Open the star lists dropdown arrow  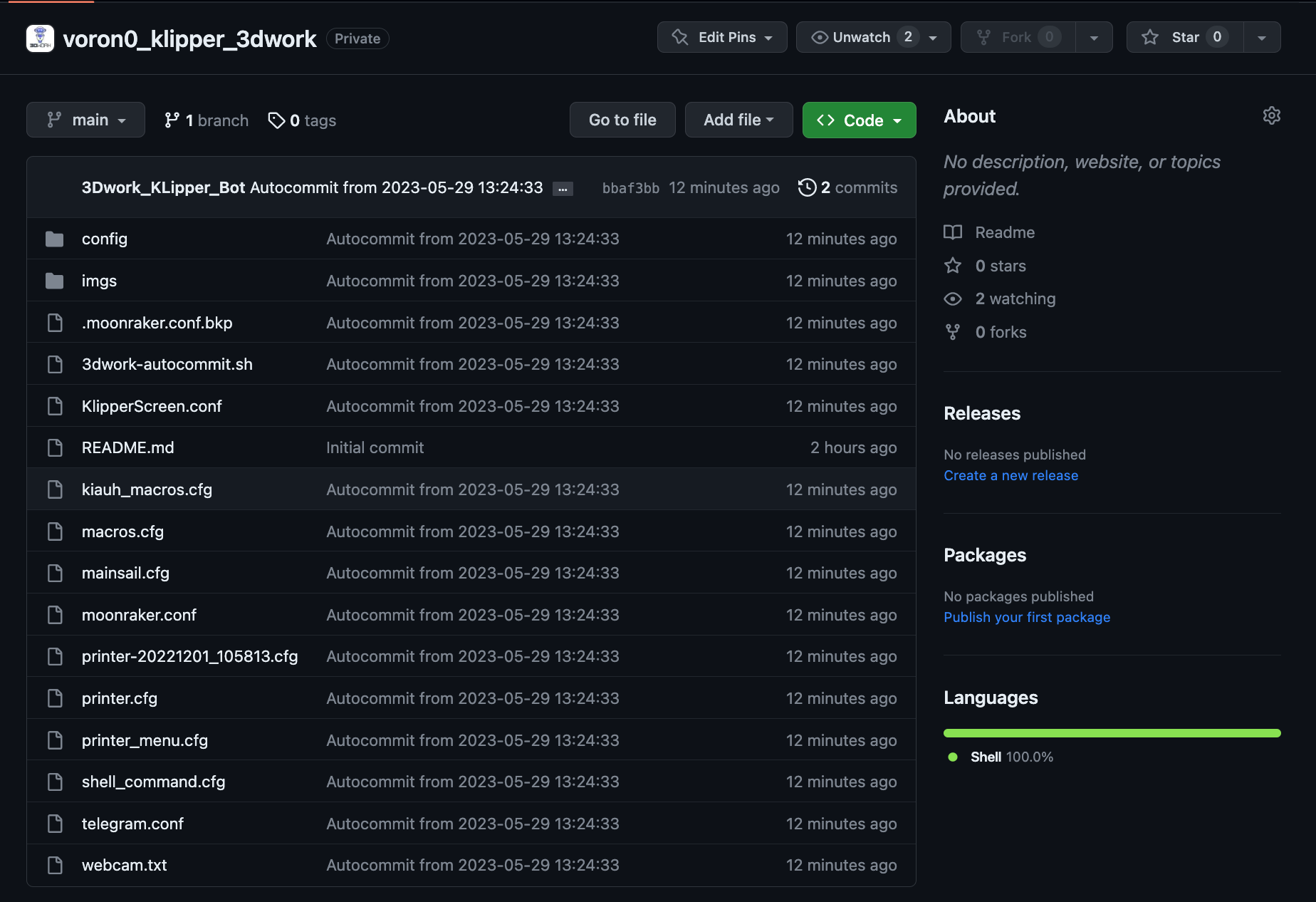pos(1262,38)
